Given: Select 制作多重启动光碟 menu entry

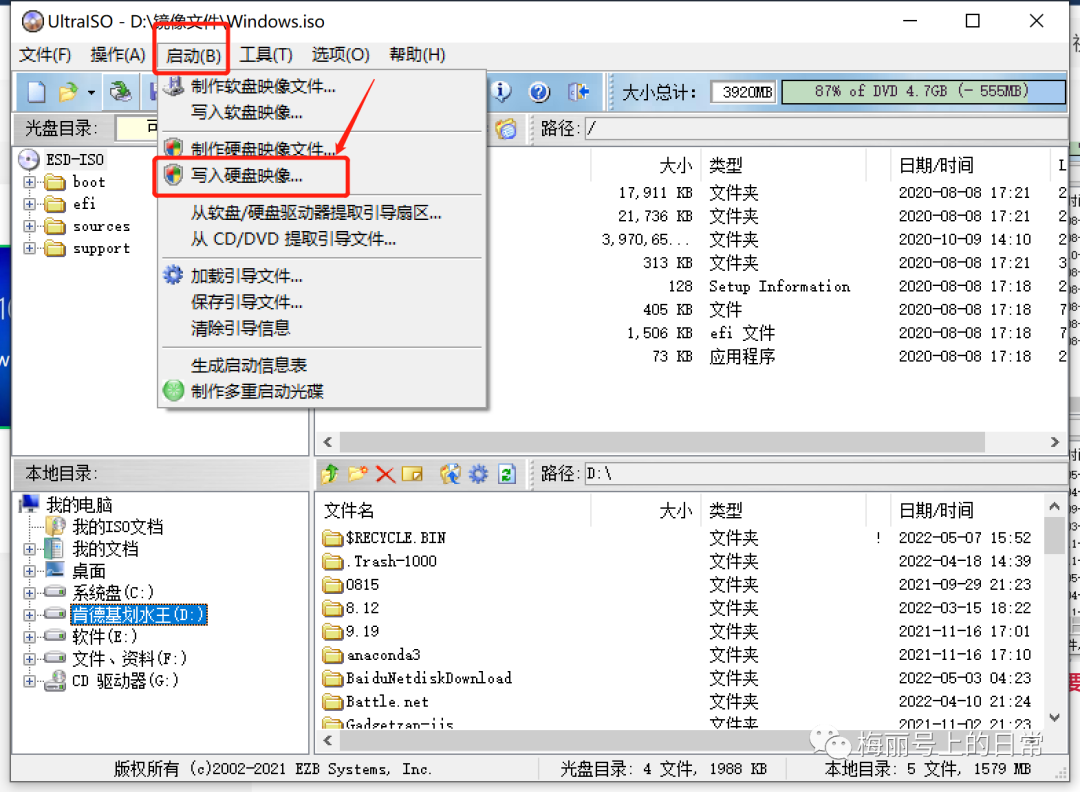Looking at the screenshot, I should 322,391.
